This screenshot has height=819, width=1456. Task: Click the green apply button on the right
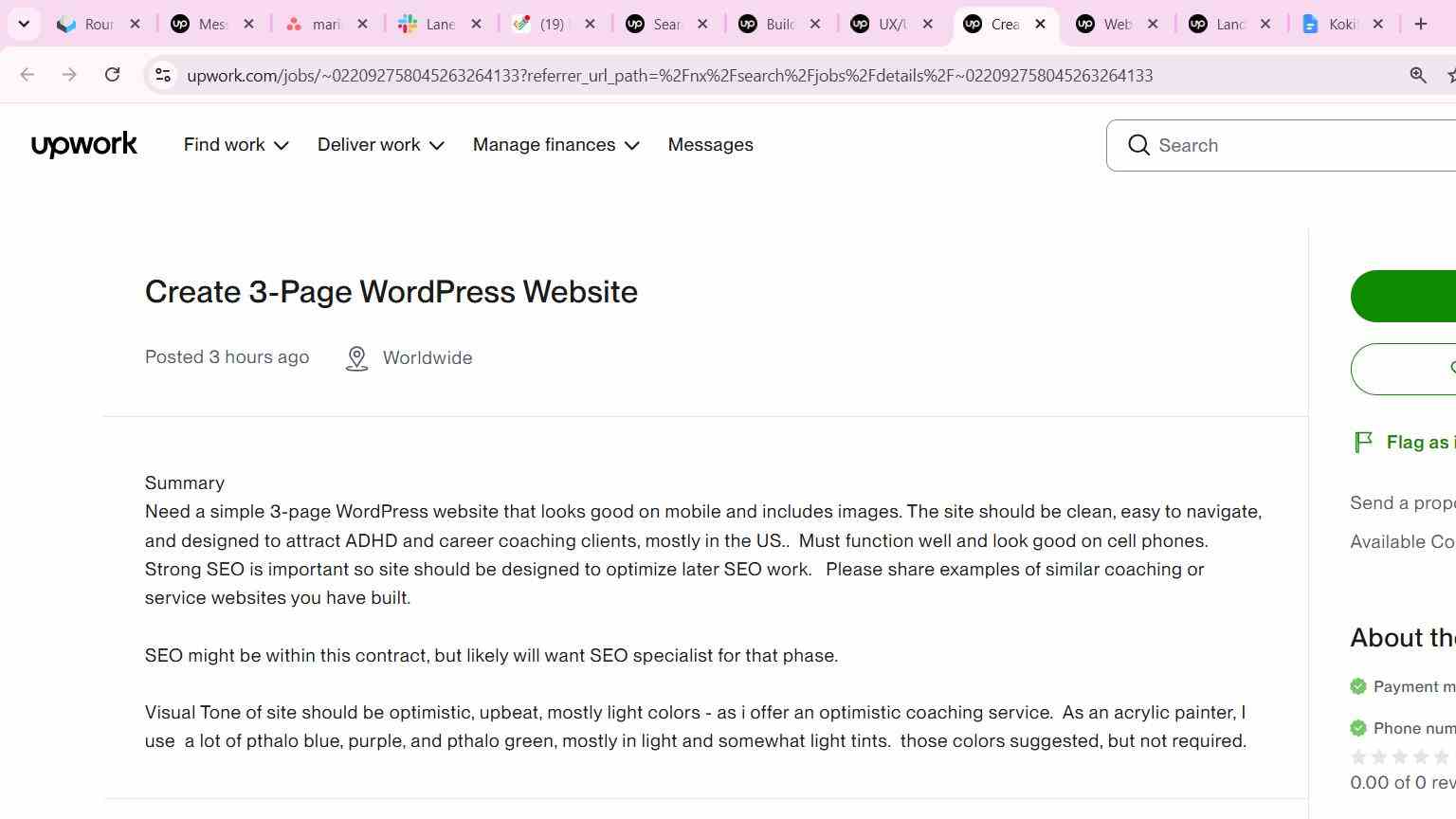(1403, 296)
